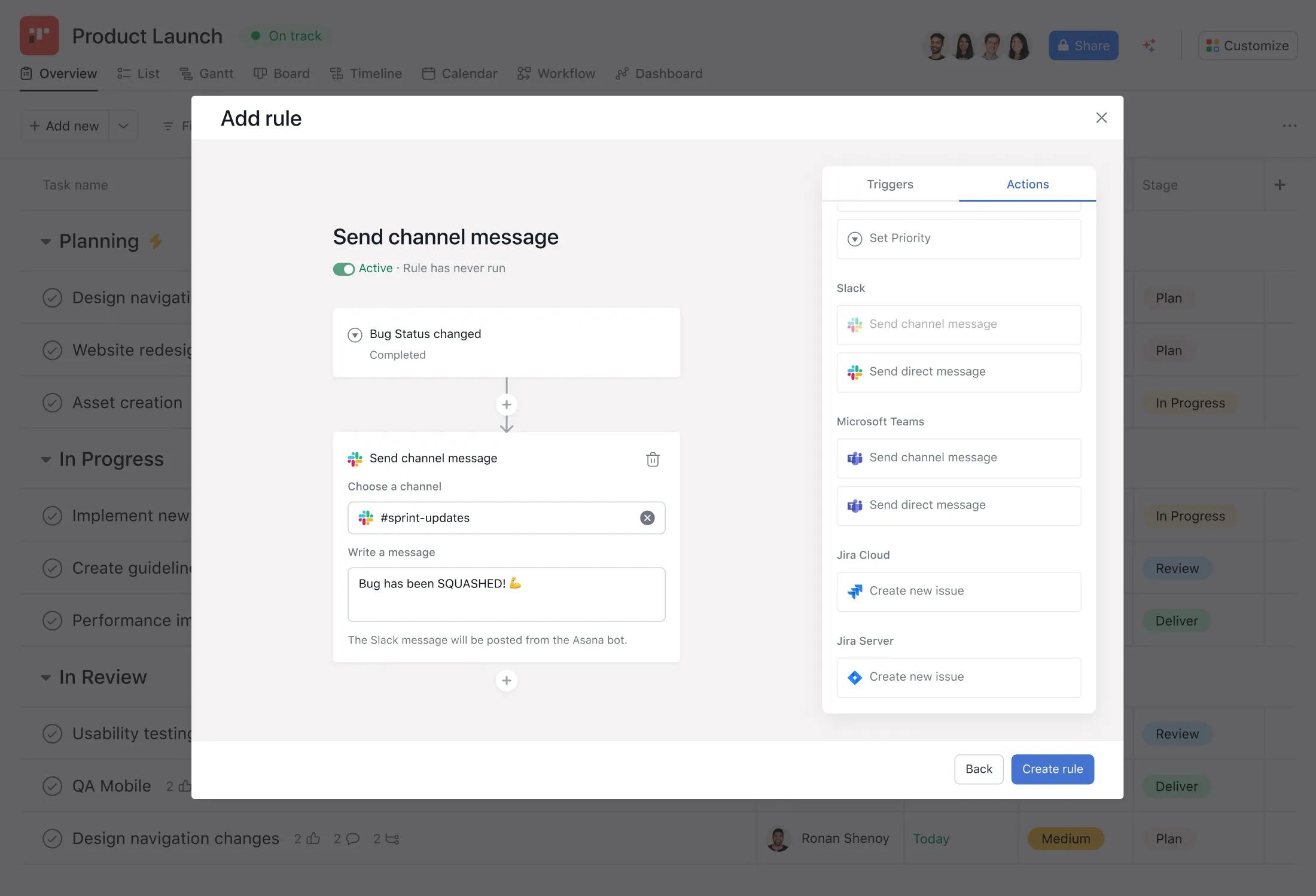Viewport: 1316px width, 896px height.
Task: Open the Bug Status changed trigger card
Action: tap(507, 343)
